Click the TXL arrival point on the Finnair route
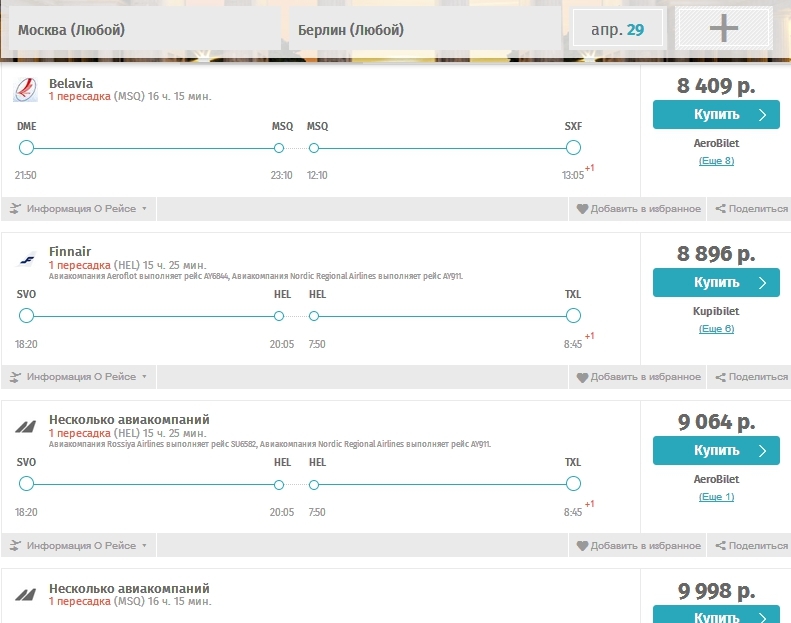 (x=573, y=316)
